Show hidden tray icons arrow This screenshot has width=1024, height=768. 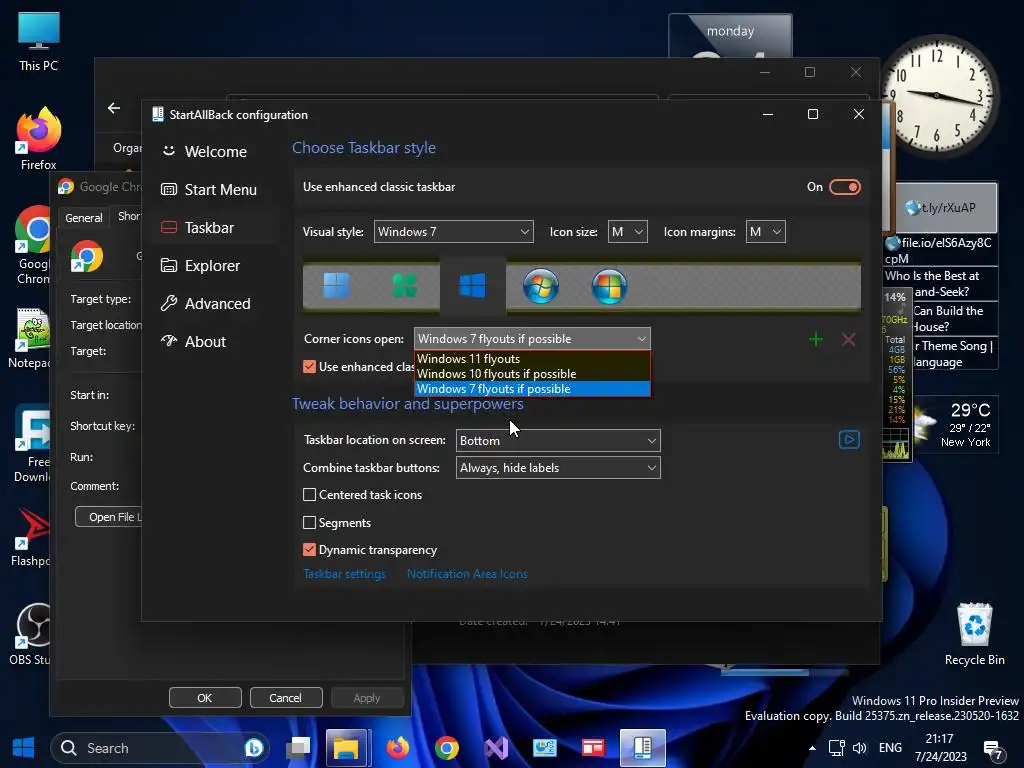[x=812, y=748]
